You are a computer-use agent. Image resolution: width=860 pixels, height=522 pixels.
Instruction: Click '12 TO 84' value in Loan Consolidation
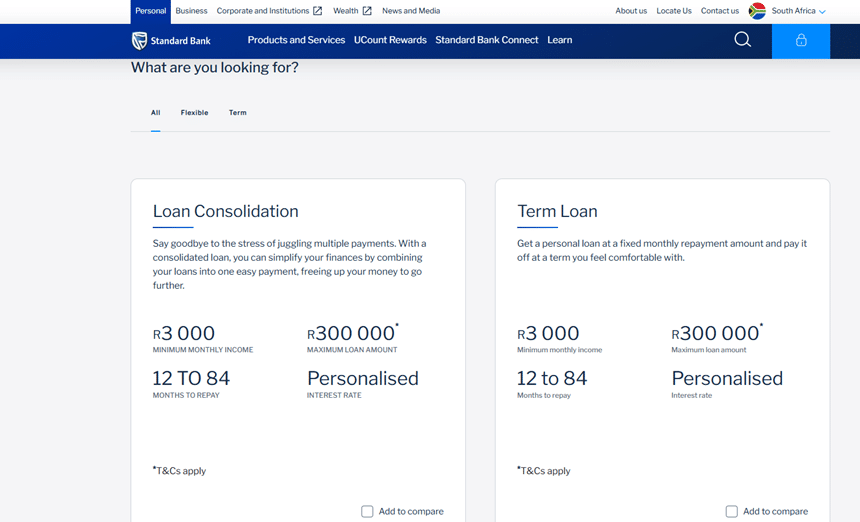tap(191, 378)
